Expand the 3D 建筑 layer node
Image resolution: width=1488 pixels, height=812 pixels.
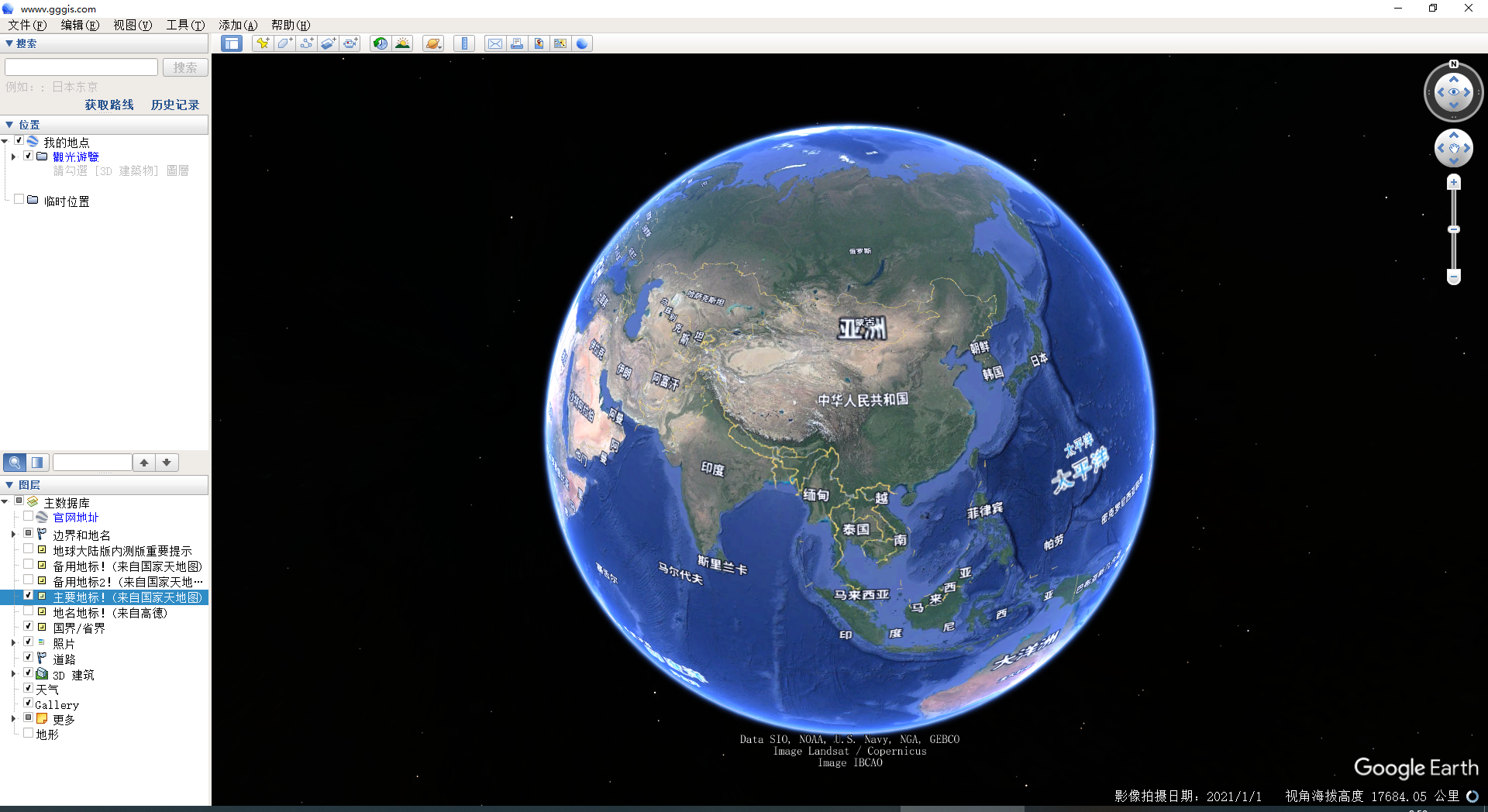tap(13, 674)
